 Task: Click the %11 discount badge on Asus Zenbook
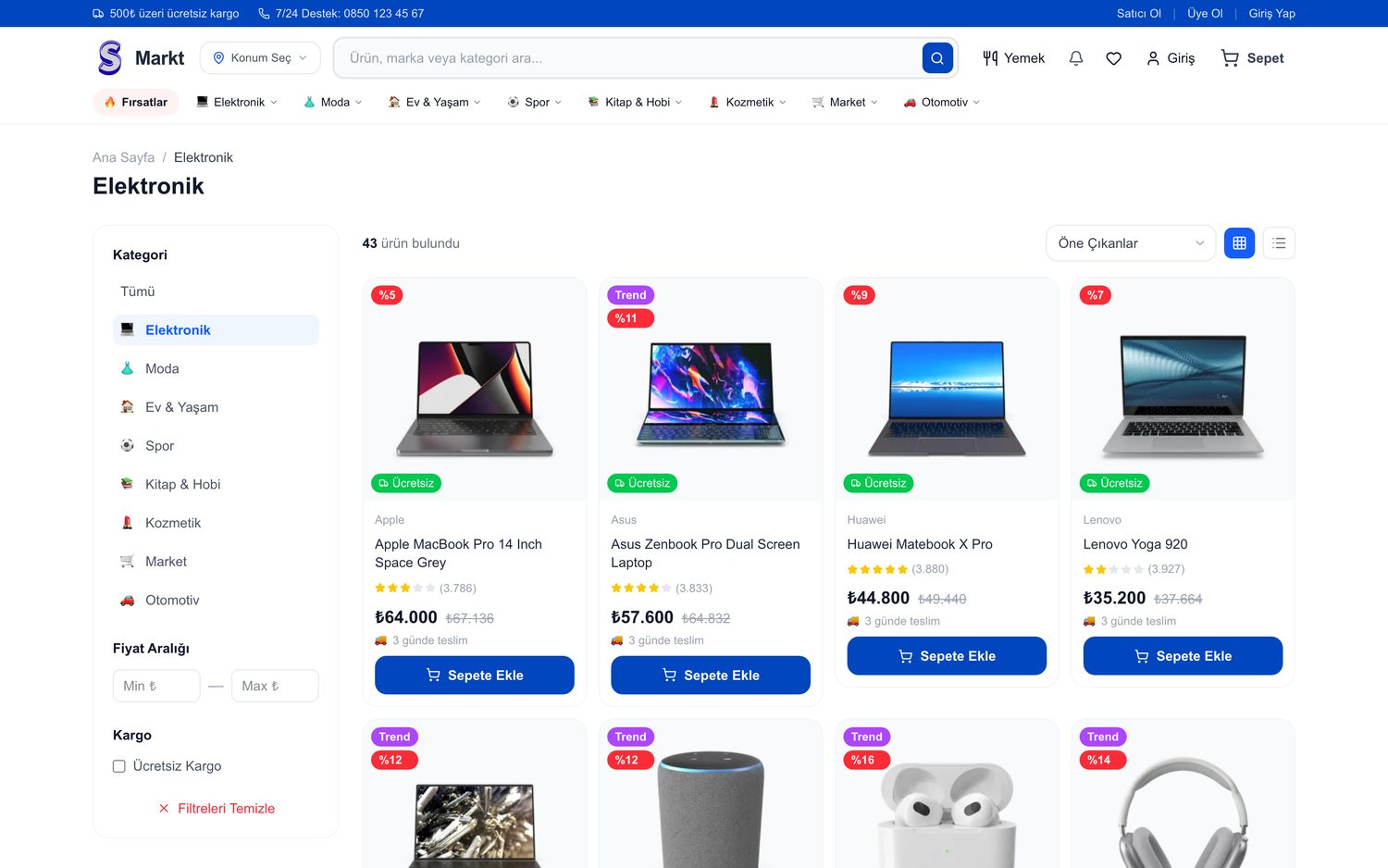coord(630,318)
